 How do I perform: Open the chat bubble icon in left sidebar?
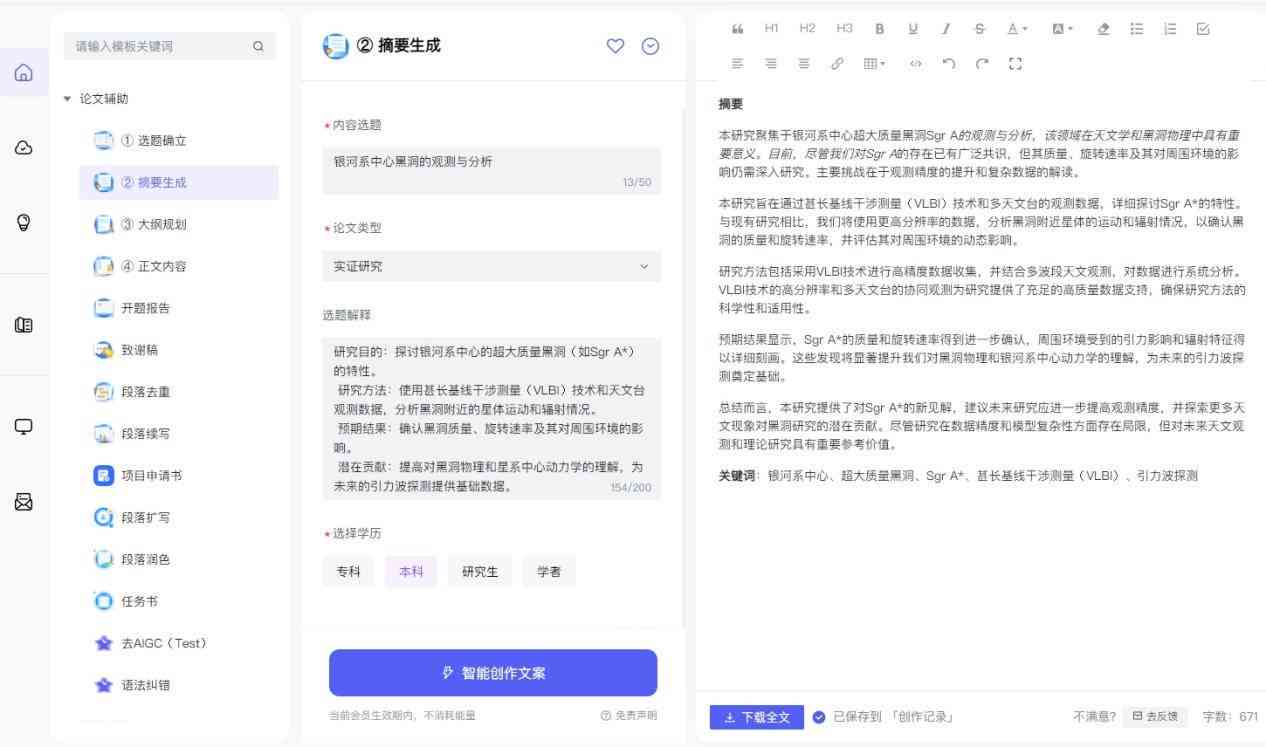click(x=24, y=427)
